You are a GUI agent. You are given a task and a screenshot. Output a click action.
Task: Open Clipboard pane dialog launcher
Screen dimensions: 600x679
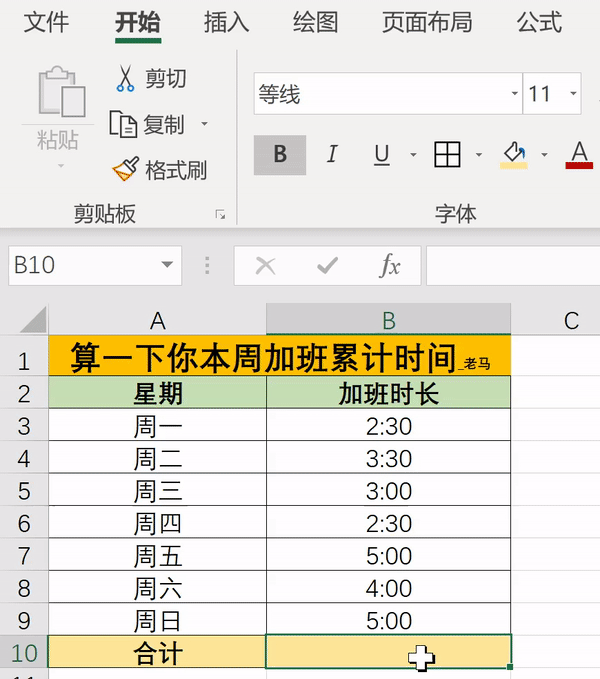(x=220, y=214)
